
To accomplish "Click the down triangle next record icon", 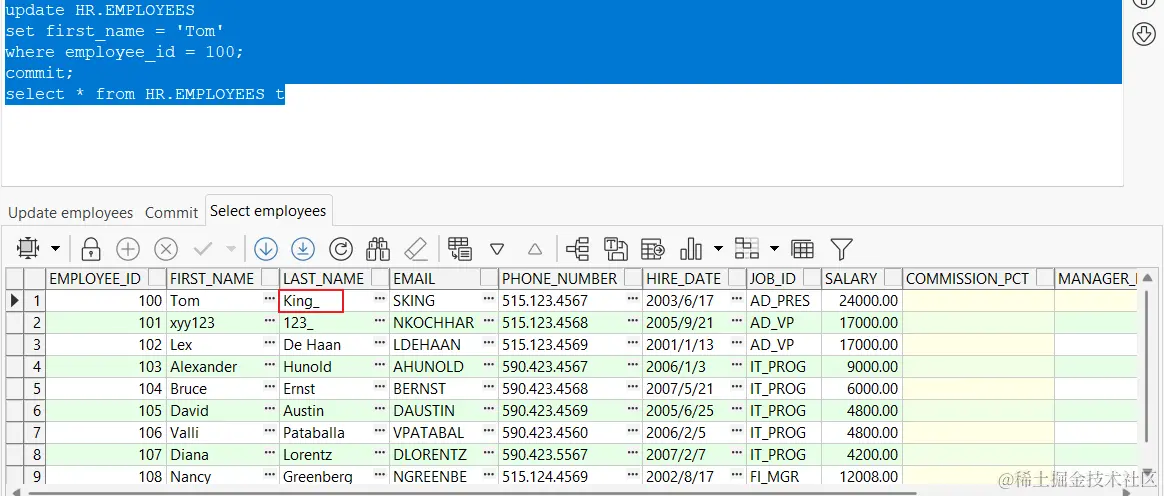I will click(x=497, y=249).
